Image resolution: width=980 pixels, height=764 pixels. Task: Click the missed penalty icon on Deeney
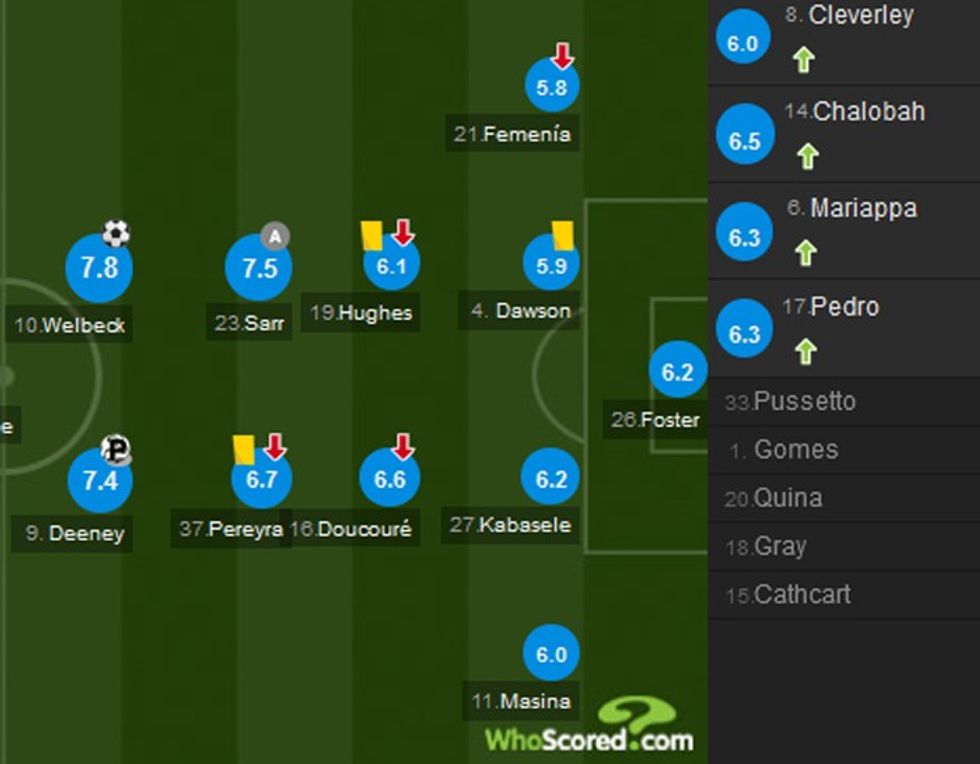click(116, 449)
